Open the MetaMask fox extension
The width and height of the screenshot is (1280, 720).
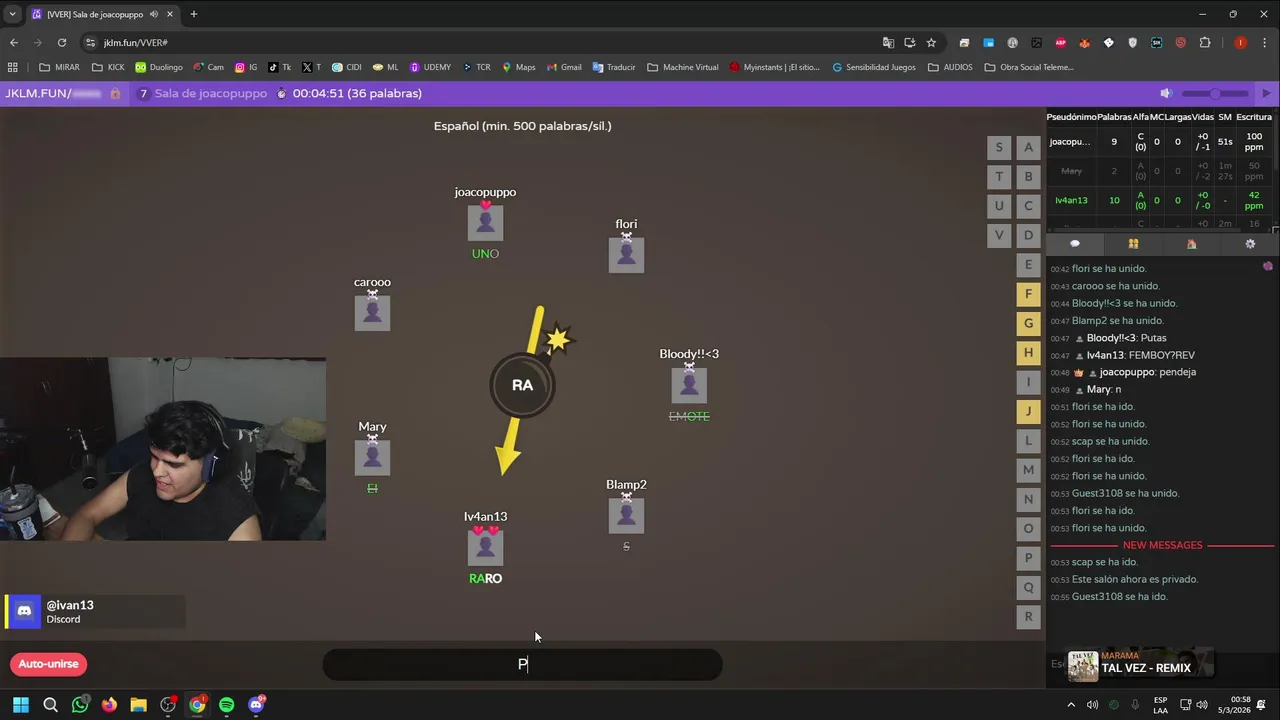[1085, 43]
